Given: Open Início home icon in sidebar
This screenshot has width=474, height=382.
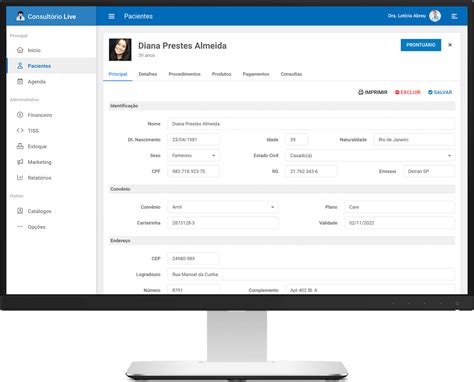Looking at the screenshot, I should [x=20, y=50].
